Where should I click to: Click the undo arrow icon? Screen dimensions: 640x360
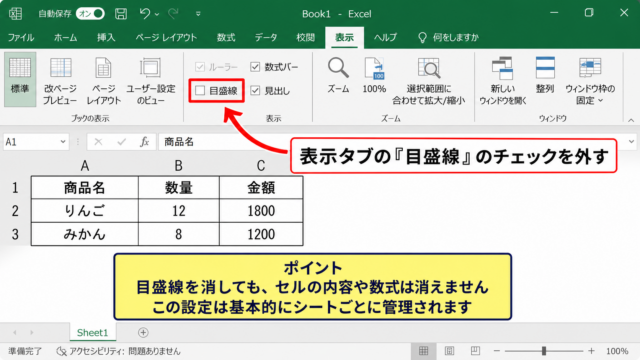pos(145,13)
